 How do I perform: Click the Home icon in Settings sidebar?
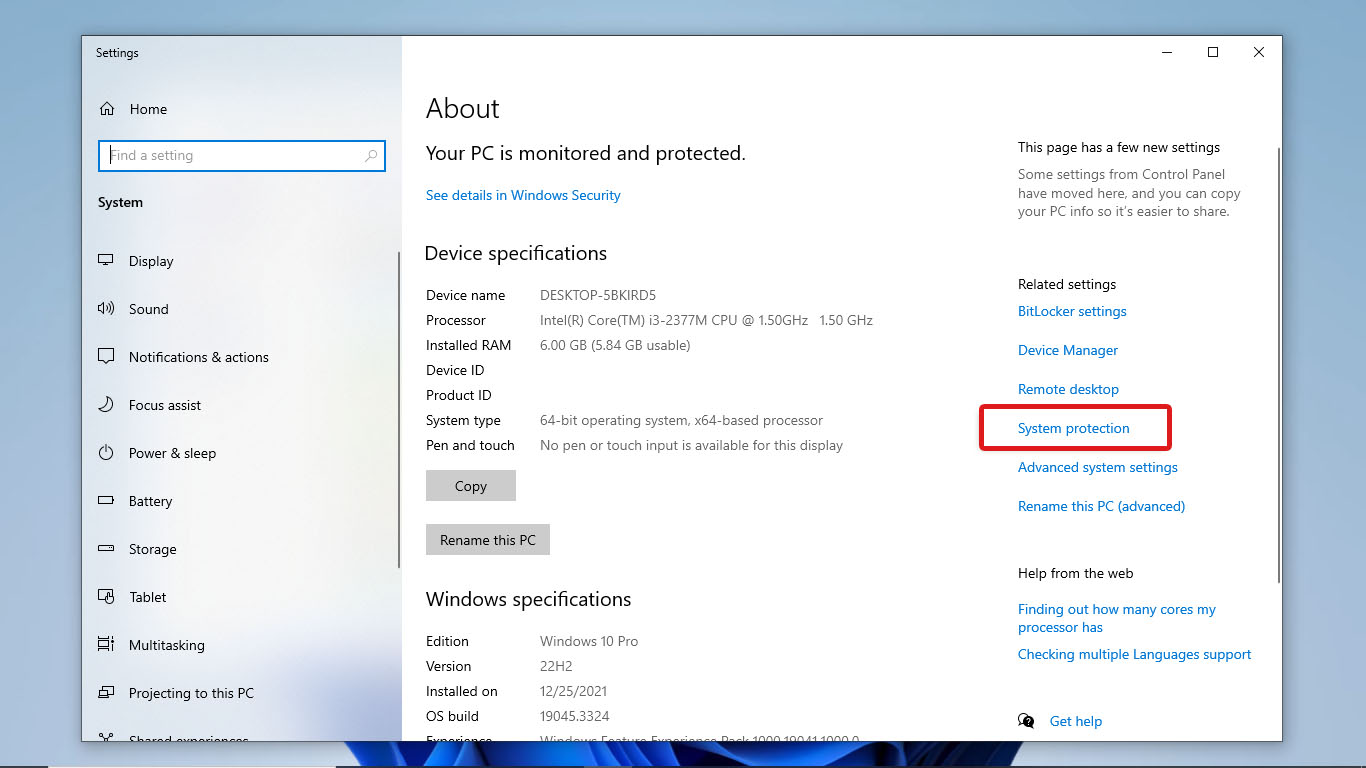point(107,109)
